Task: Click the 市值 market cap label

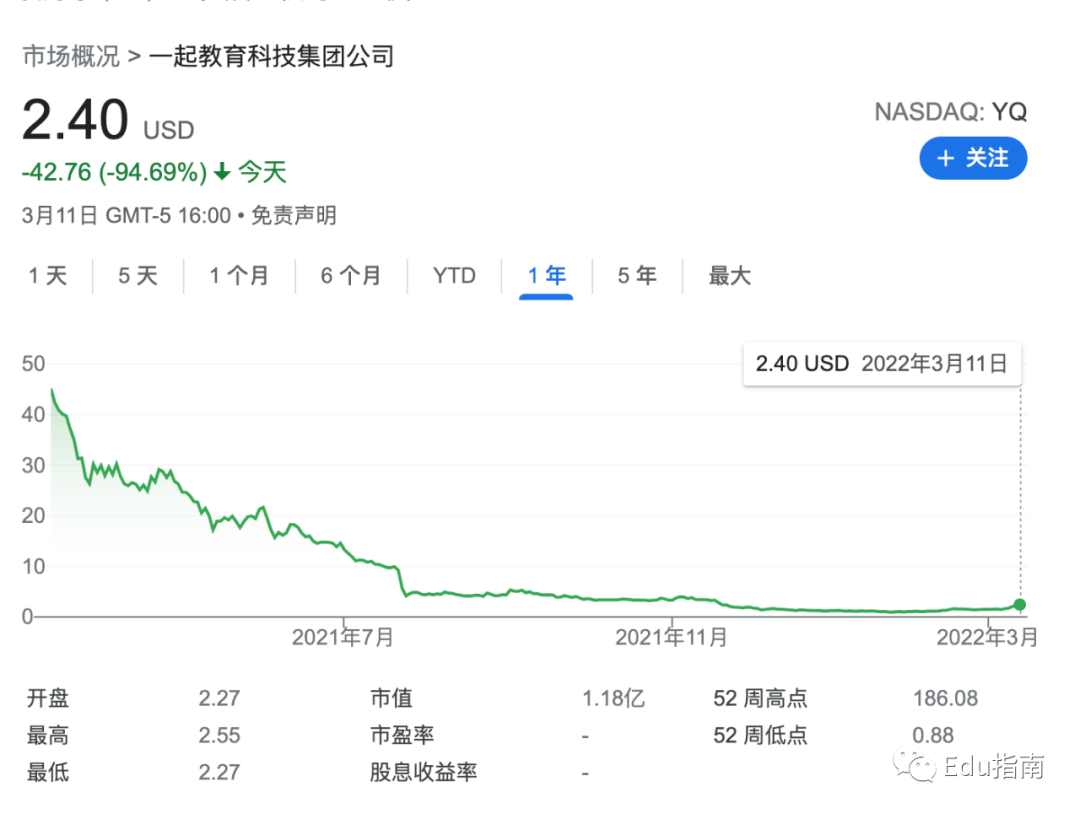Action: [391, 698]
